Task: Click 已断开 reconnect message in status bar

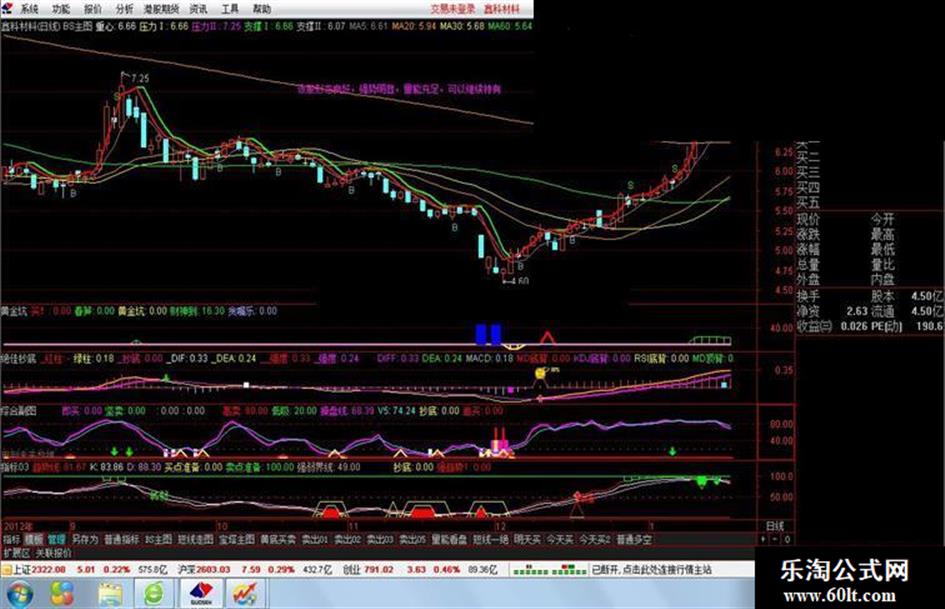Action: click(x=651, y=569)
